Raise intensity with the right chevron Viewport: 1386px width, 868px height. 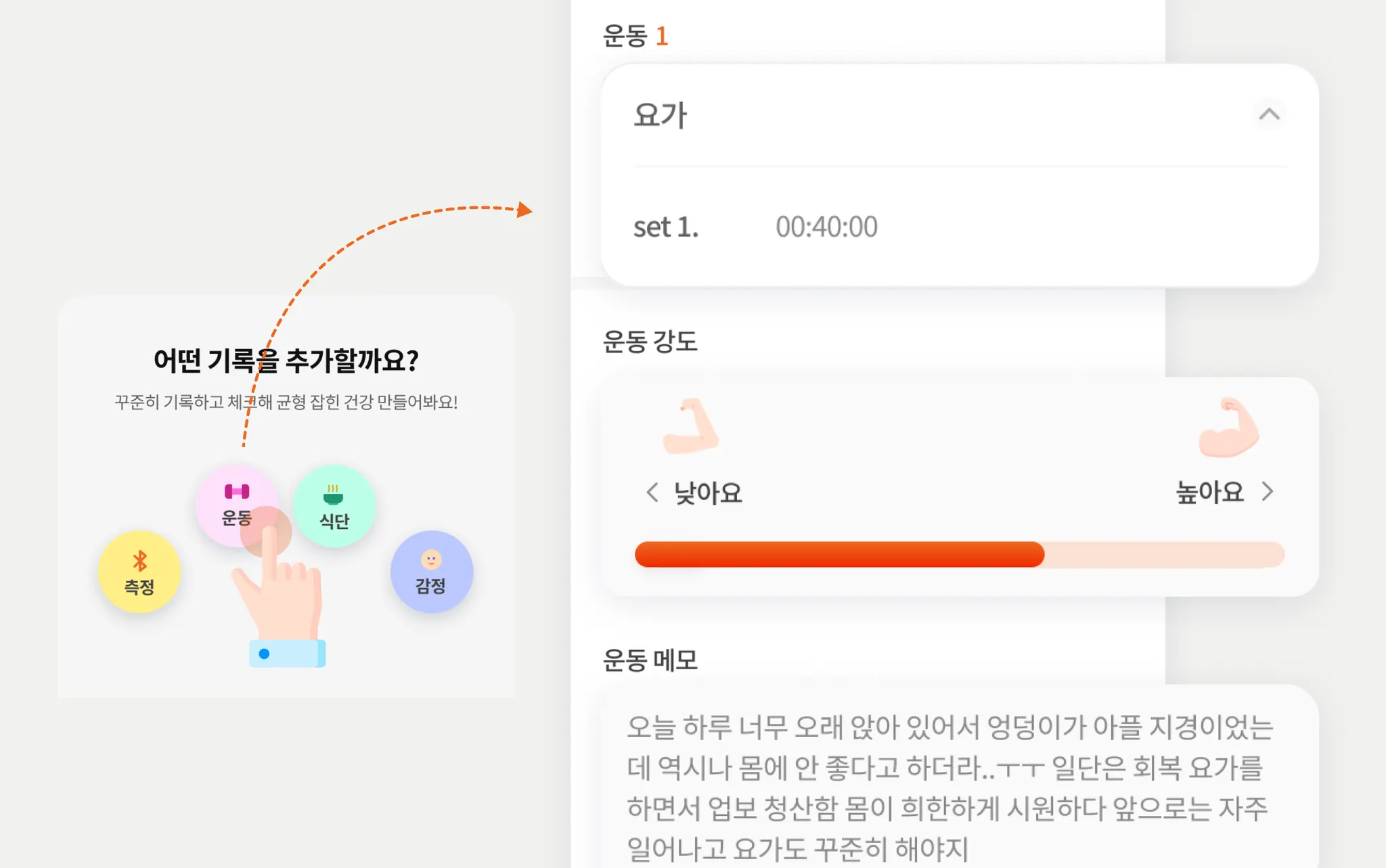coord(1268,492)
